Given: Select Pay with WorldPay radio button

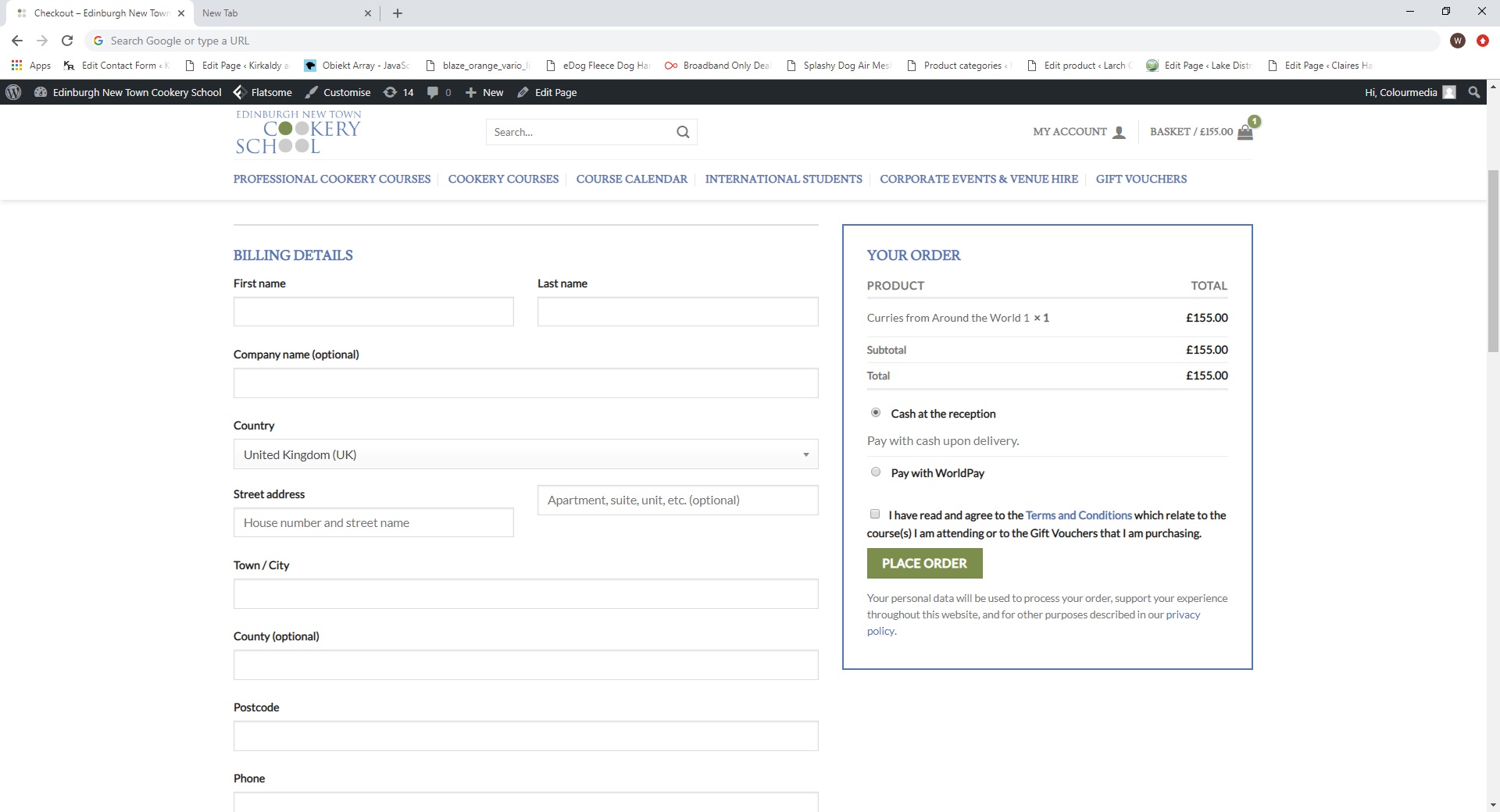Looking at the screenshot, I should click(876, 472).
